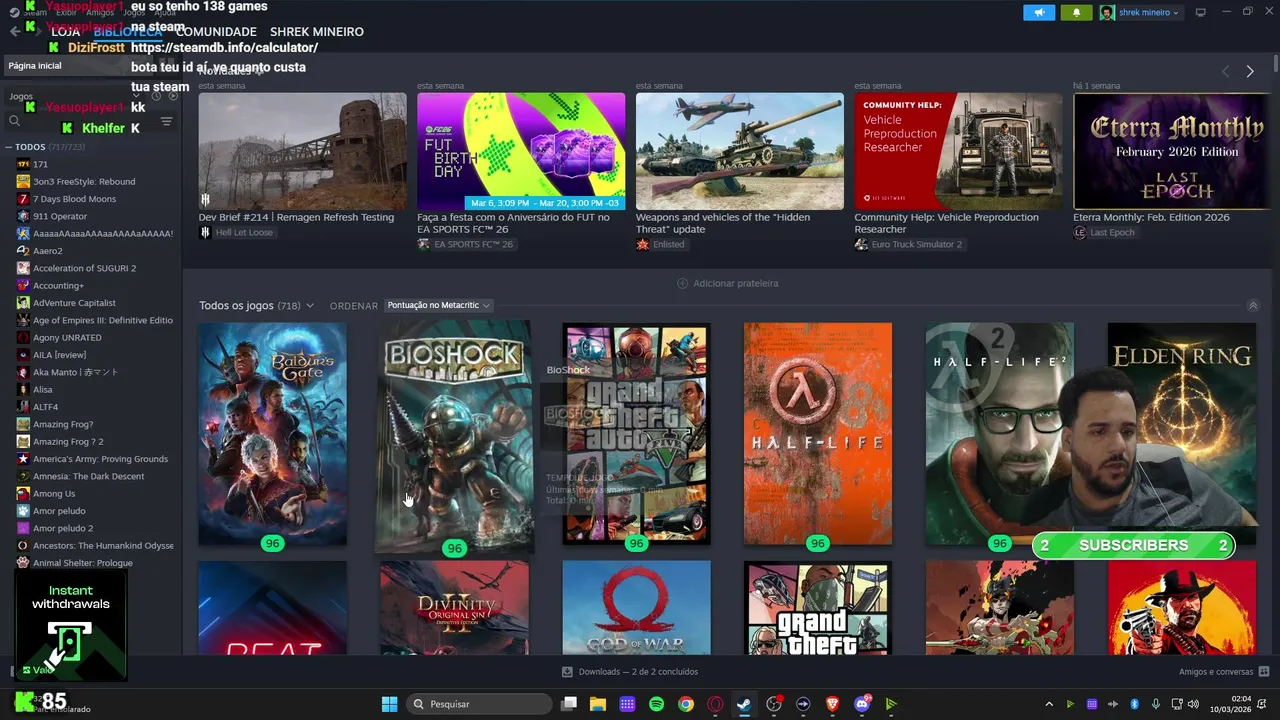Collapse the shelf with double chevron
This screenshot has width=1280, height=720.
[1253, 305]
